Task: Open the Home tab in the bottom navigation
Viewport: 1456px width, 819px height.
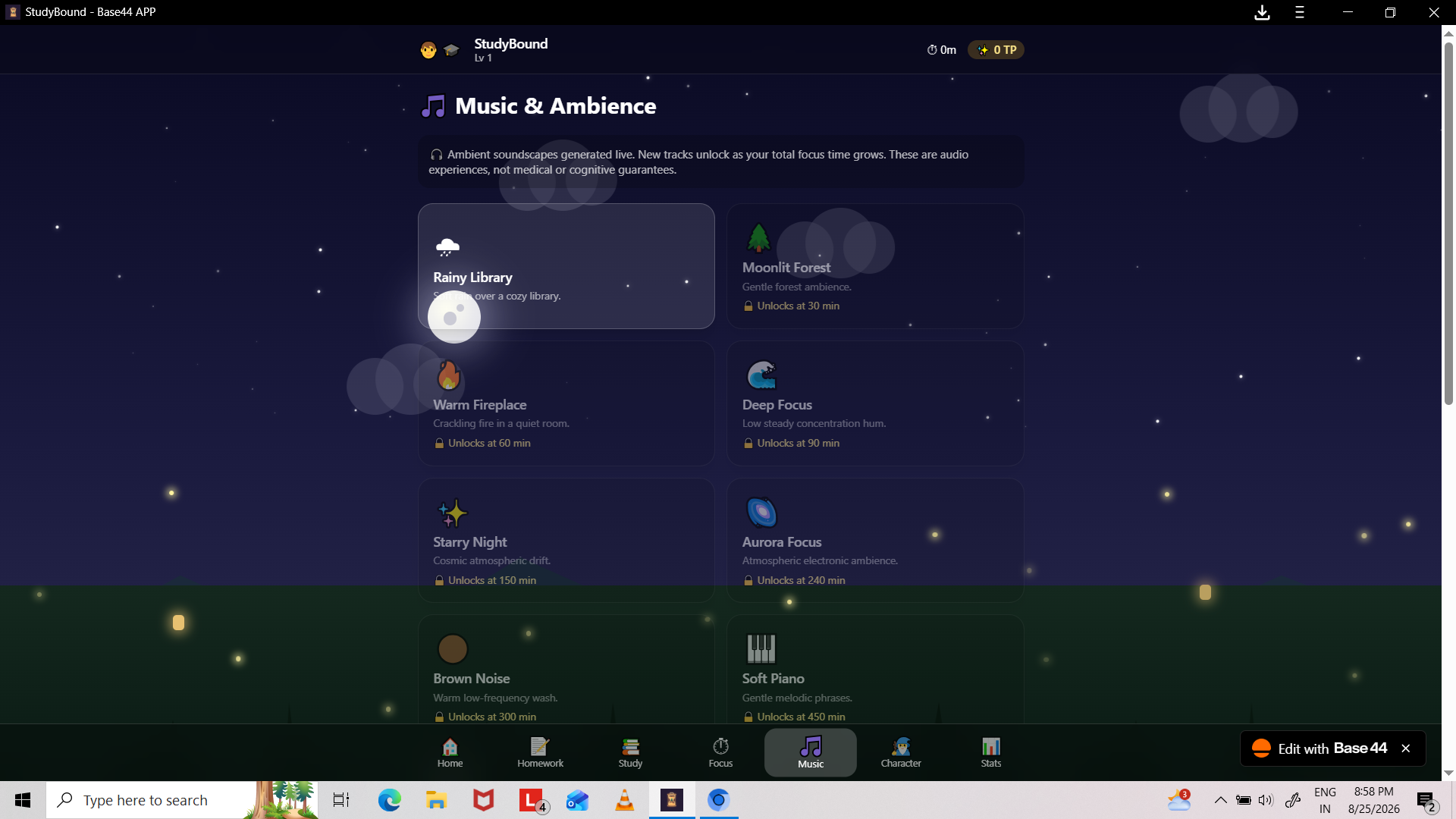Action: tap(450, 752)
